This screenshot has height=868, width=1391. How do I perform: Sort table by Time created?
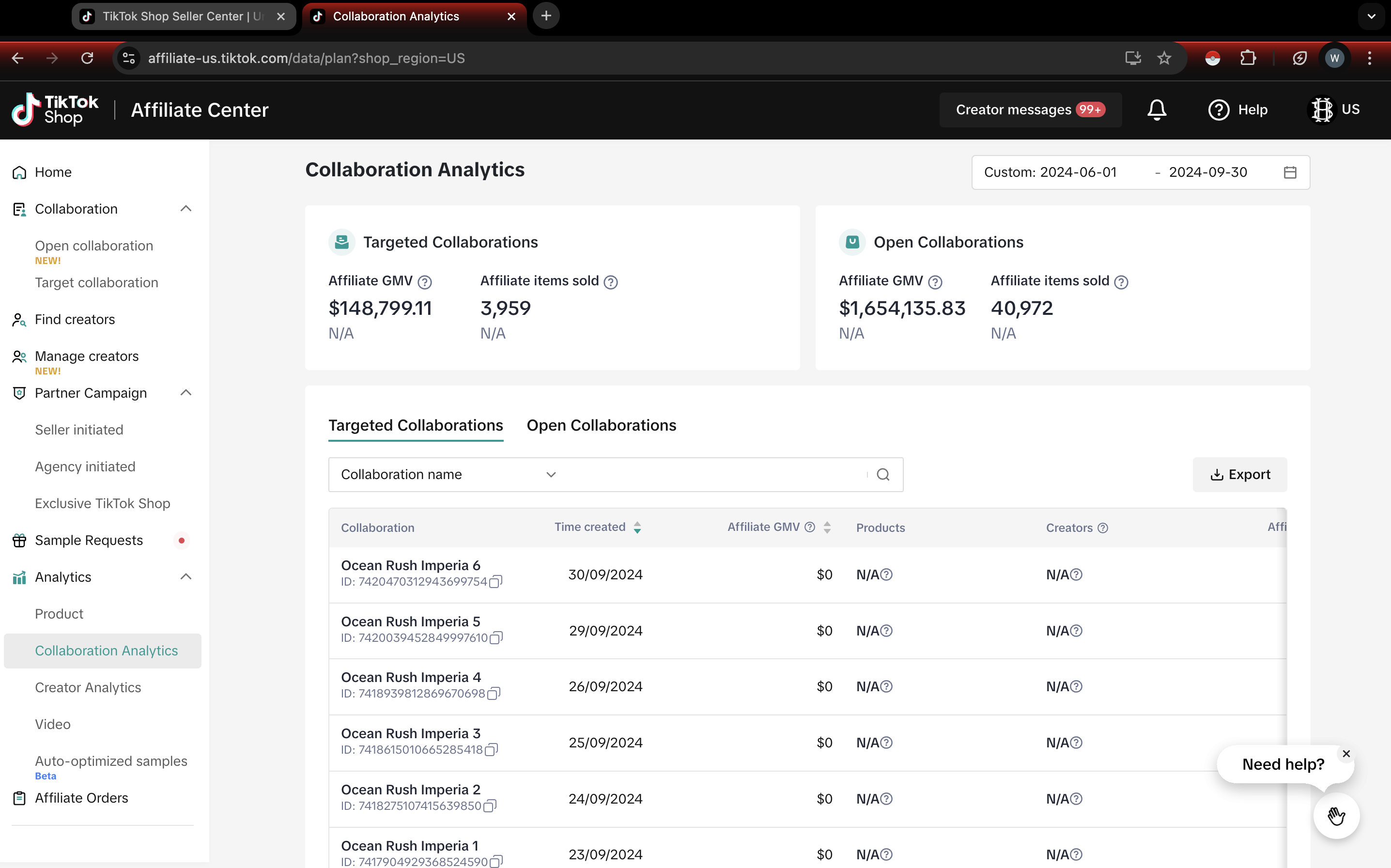coord(637,527)
